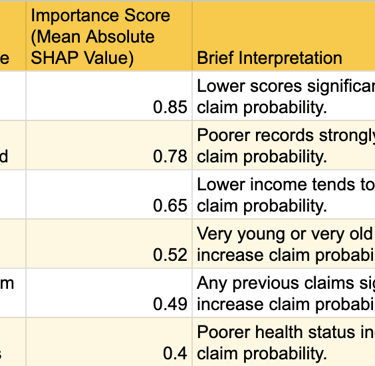Click the 'Lower income tends to' cell

click(x=284, y=195)
